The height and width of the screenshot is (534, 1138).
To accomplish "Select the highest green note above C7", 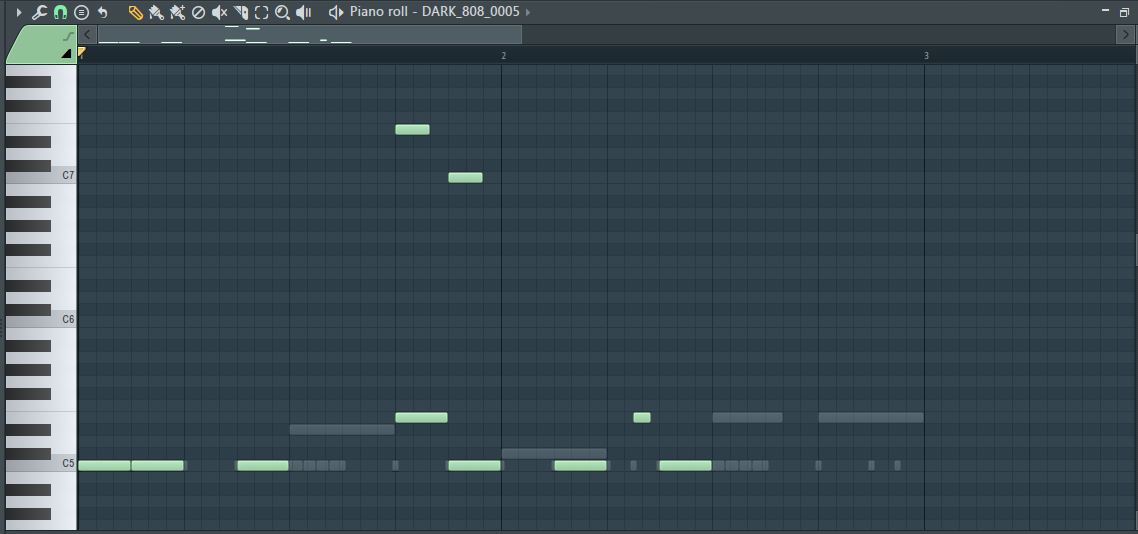I will point(412,130).
